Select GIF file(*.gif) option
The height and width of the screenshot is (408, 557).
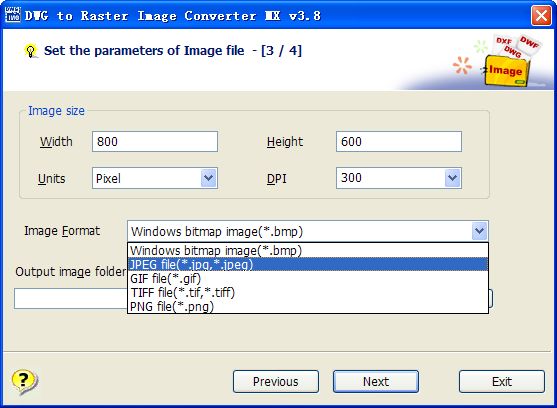[x=308, y=278]
